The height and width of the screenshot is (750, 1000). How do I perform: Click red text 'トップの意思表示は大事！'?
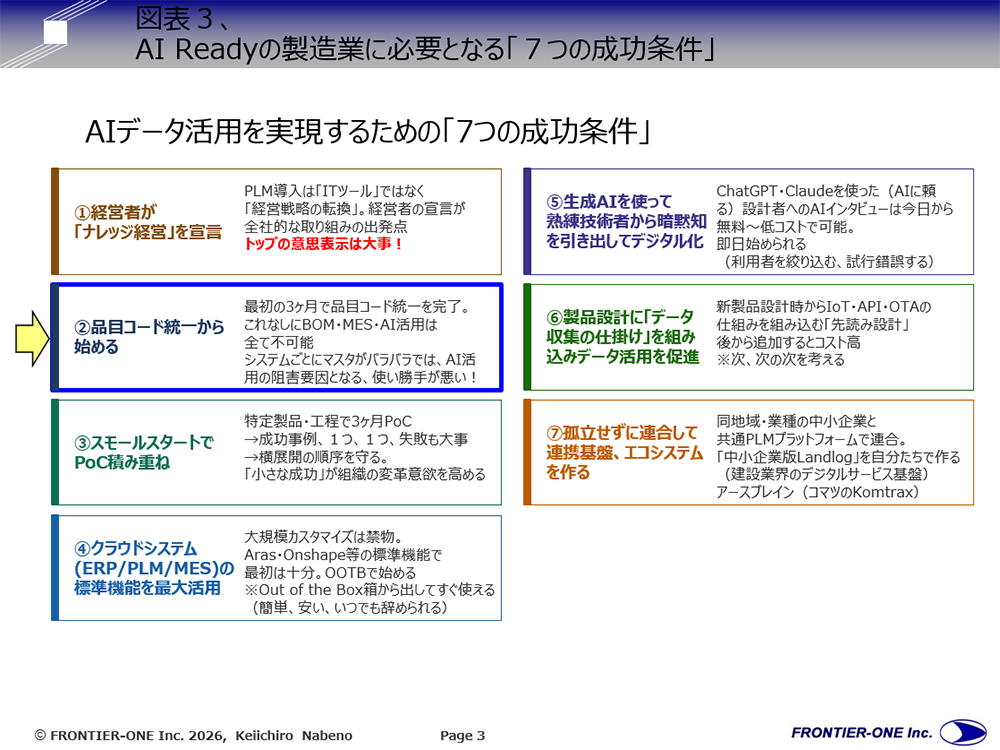pyautogui.click(x=324, y=244)
